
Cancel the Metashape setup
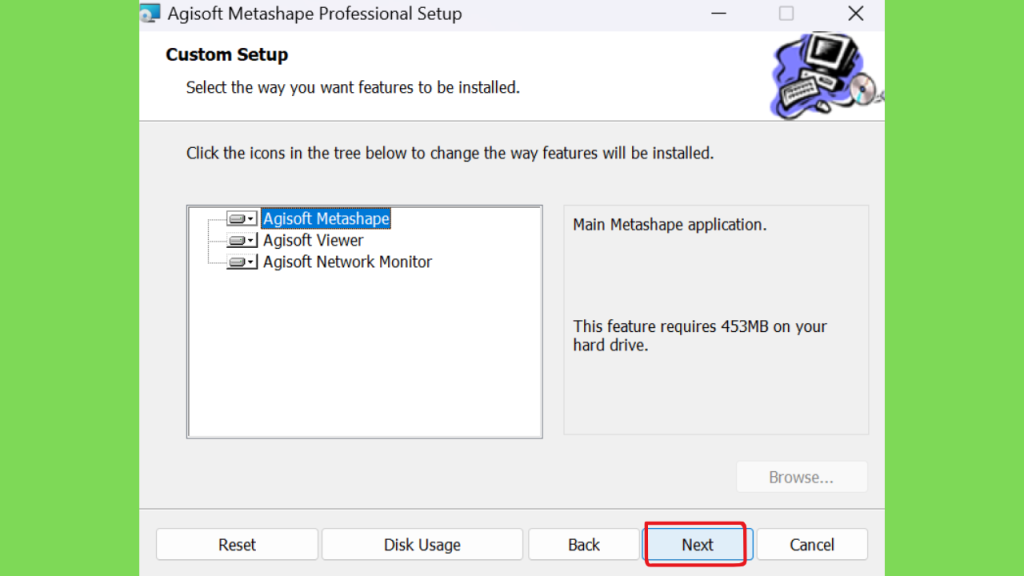click(812, 545)
